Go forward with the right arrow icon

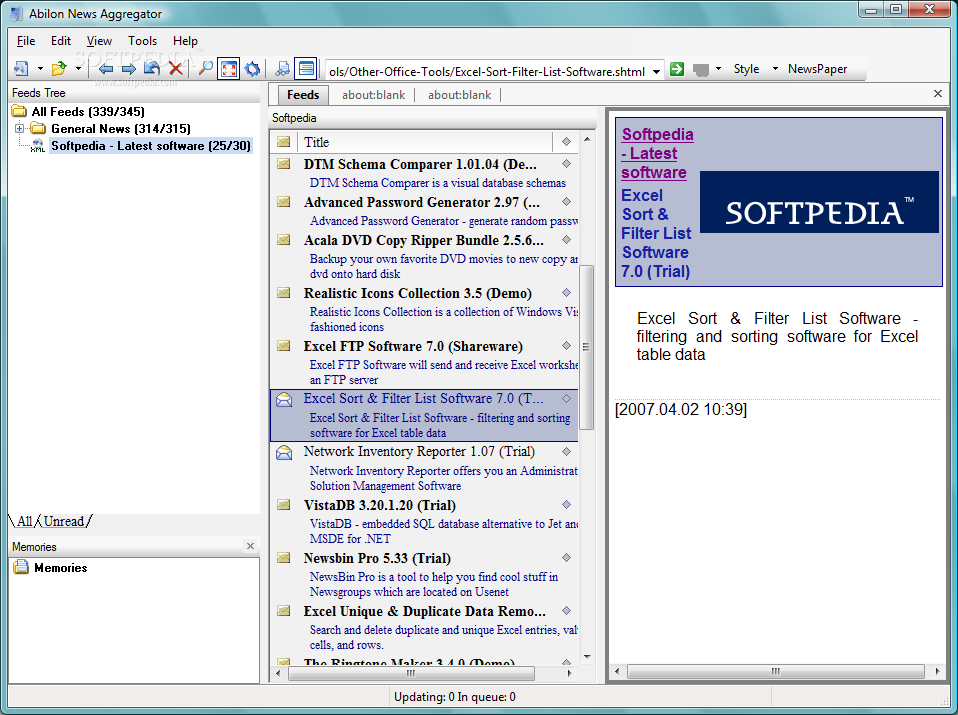(129, 68)
